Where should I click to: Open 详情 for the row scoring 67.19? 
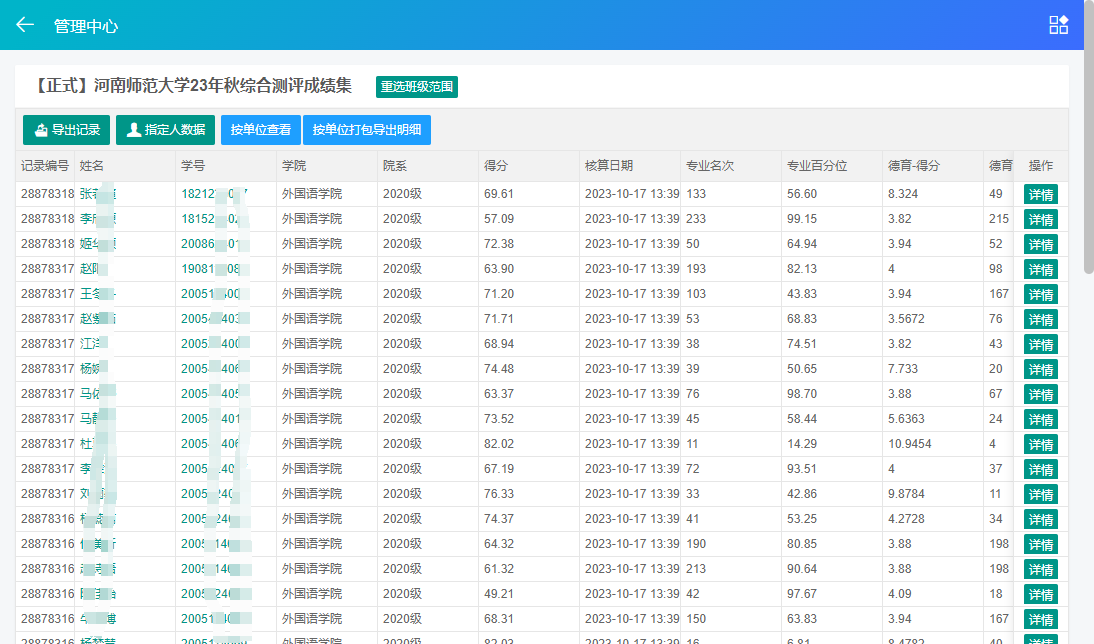(x=1040, y=470)
